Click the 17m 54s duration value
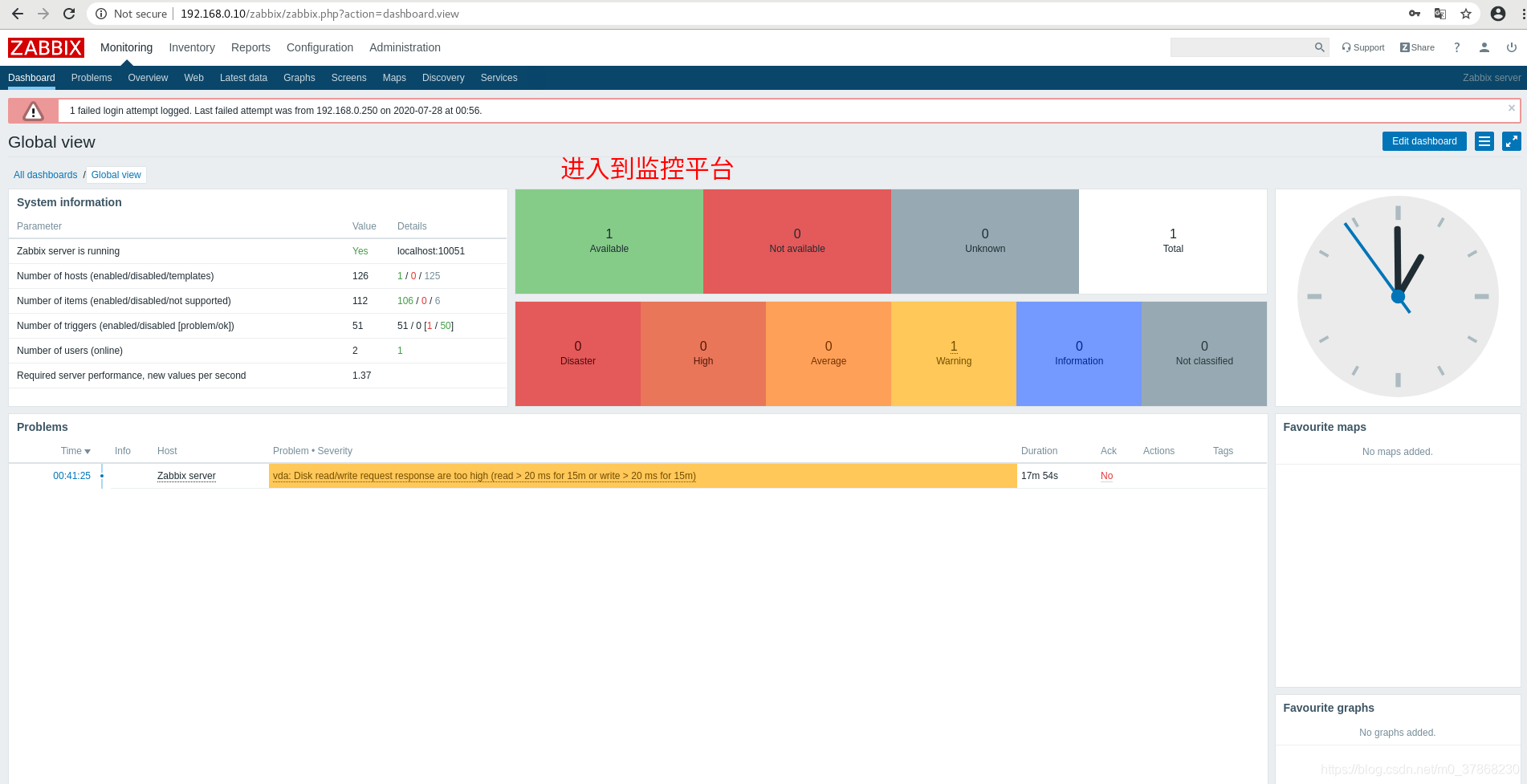1527x784 pixels. click(1039, 476)
